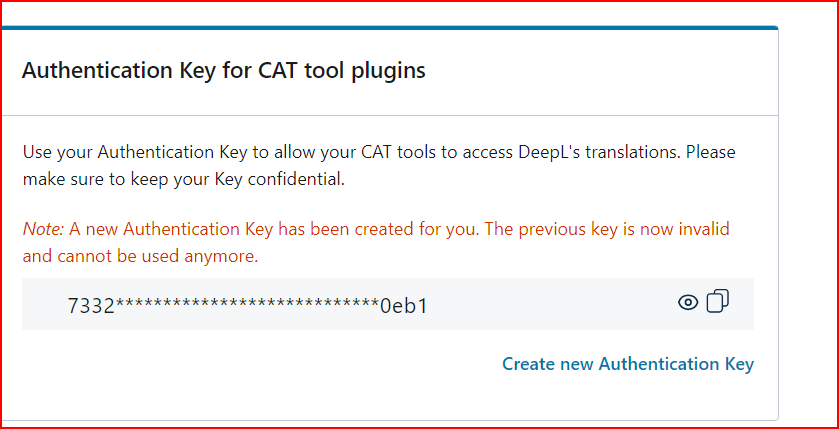This screenshot has width=839, height=429.
Task: Copy the Authentication Key to clipboard
Action: [718, 301]
